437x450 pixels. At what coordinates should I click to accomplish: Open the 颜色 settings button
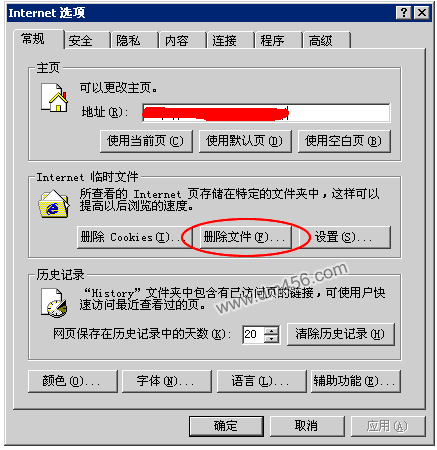(73, 381)
